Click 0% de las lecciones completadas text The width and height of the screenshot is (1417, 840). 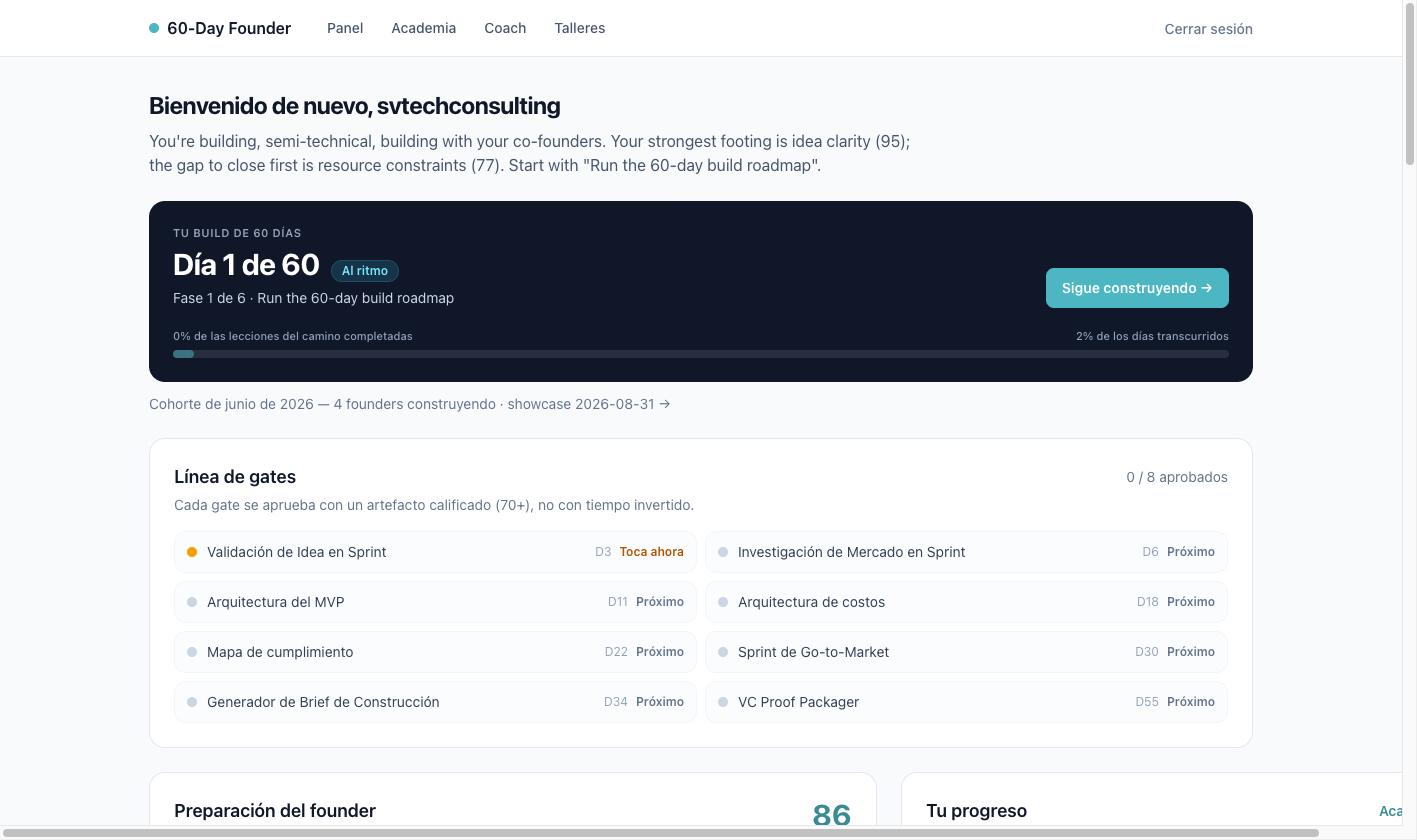point(293,336)
